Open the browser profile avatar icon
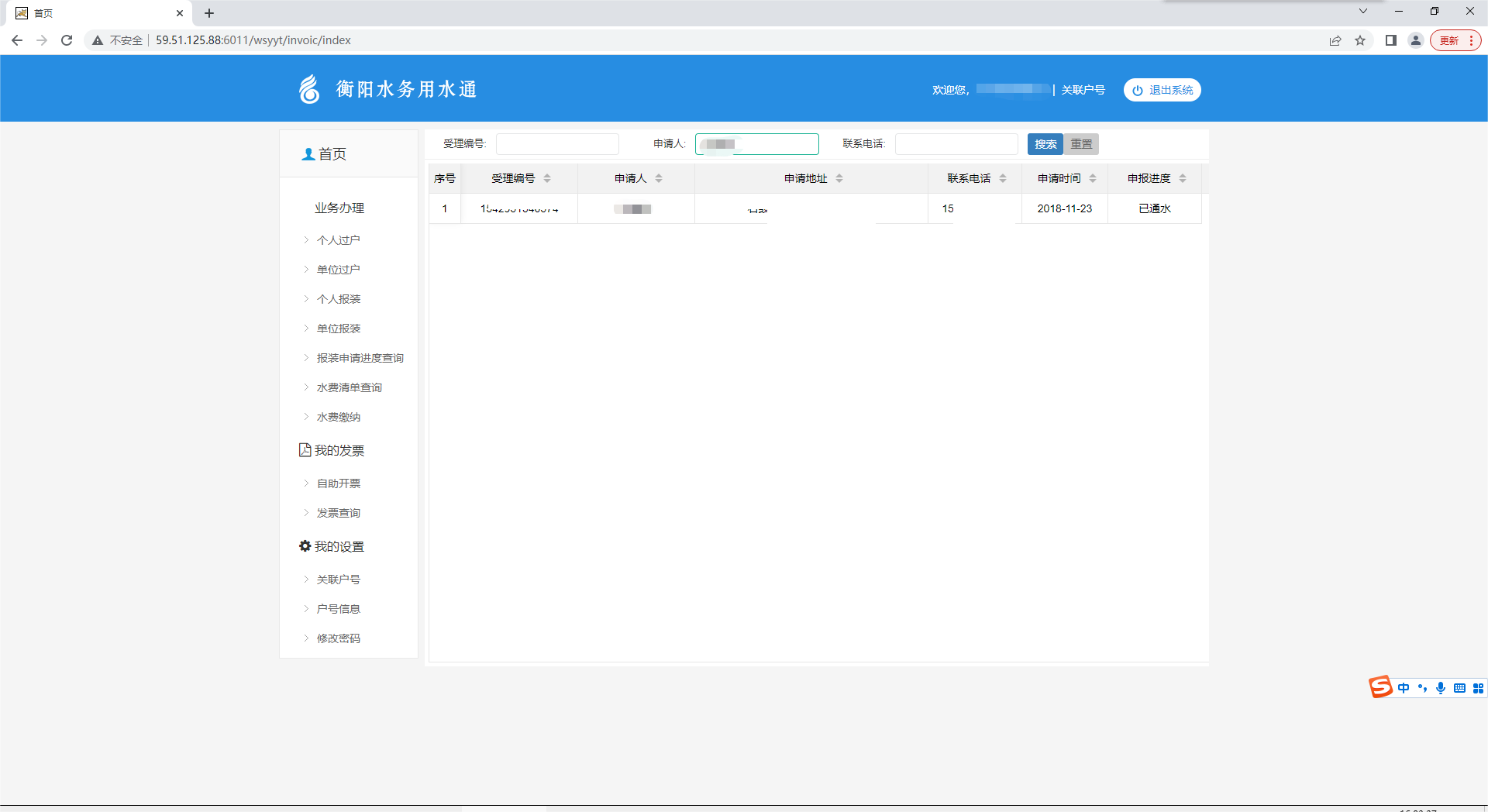Image resolution: width=1488 pixels, height=812 pixels. tap(1416, 40)
